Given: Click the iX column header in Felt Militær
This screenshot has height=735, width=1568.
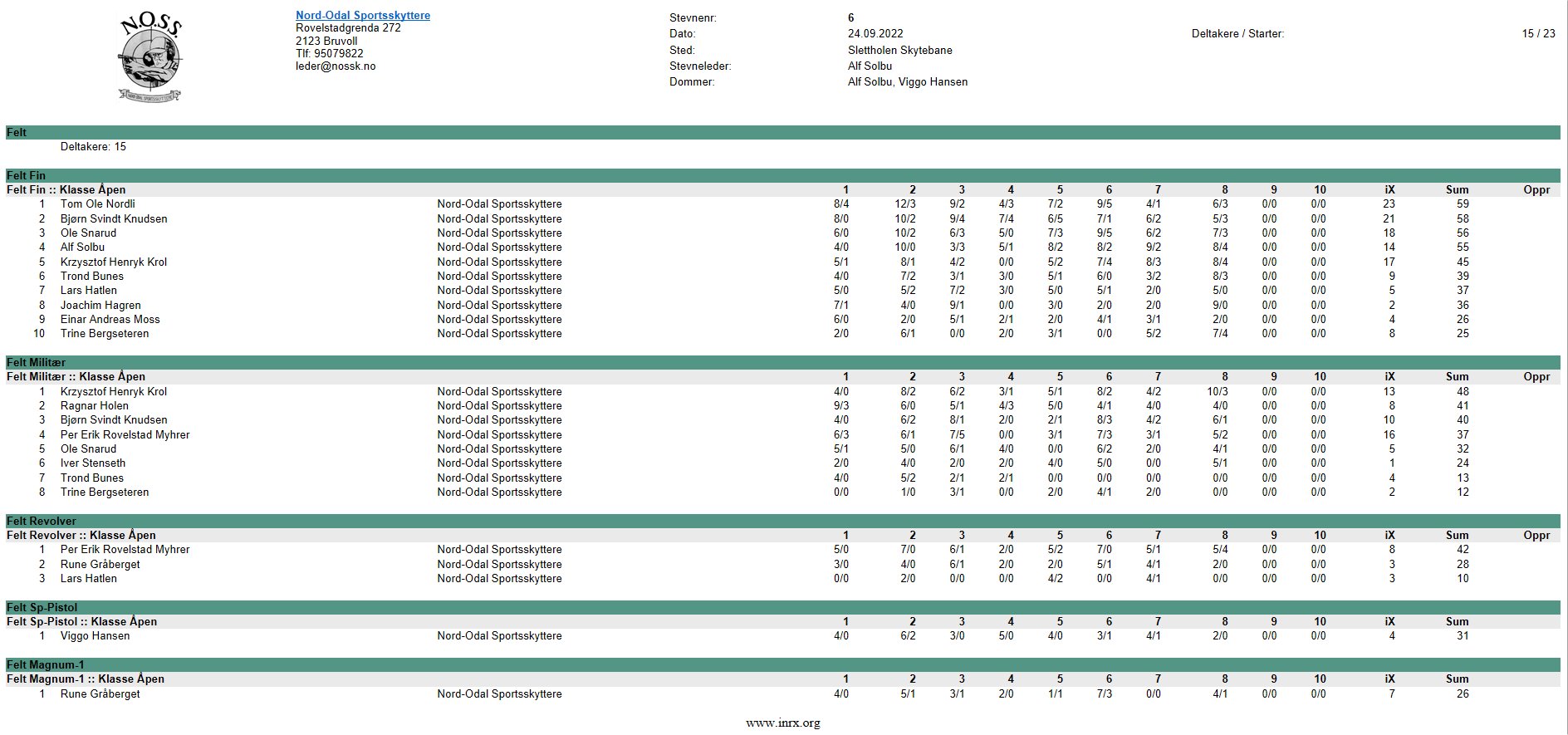Looking at the screenshot, I should coord(1390,377).
